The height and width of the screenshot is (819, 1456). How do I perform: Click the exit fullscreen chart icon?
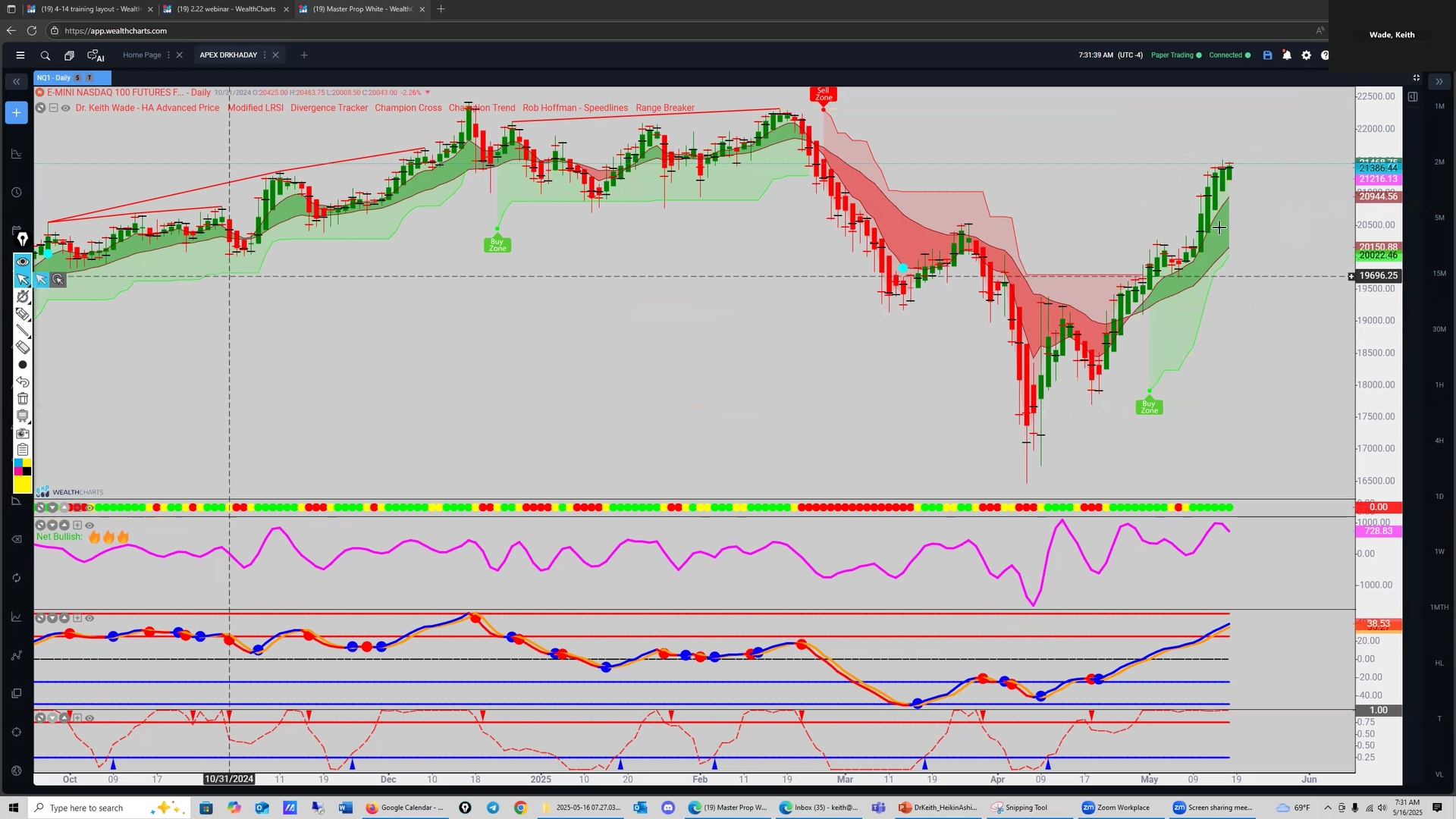point(1416,78)
